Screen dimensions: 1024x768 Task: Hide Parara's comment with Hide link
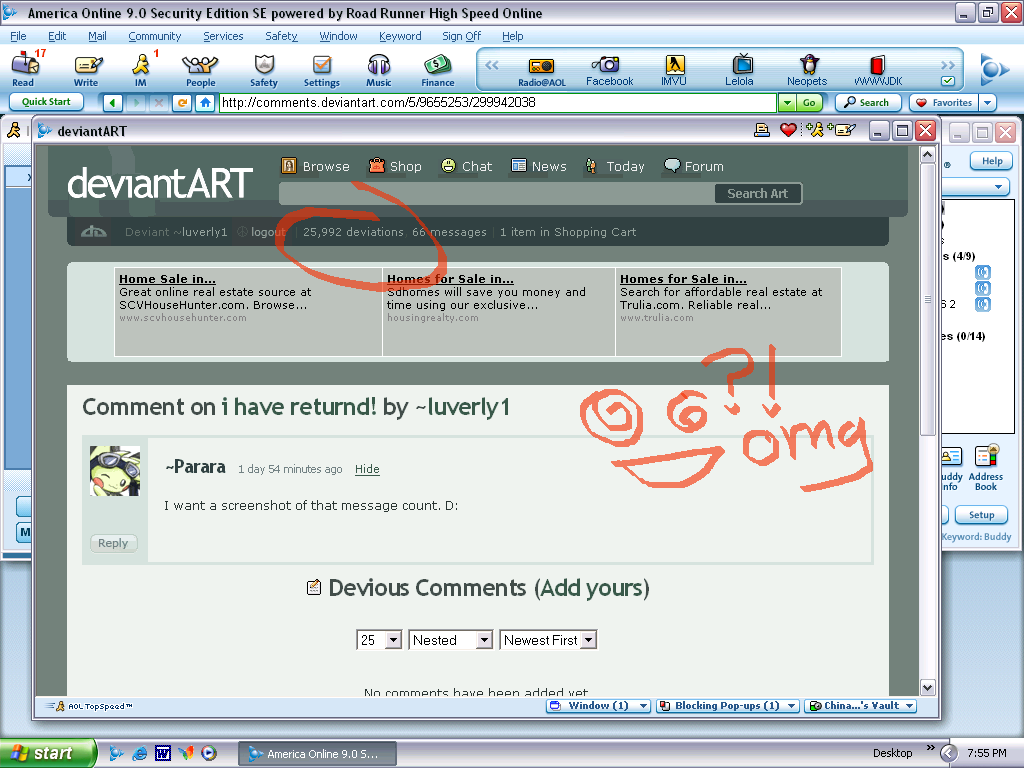367,469
